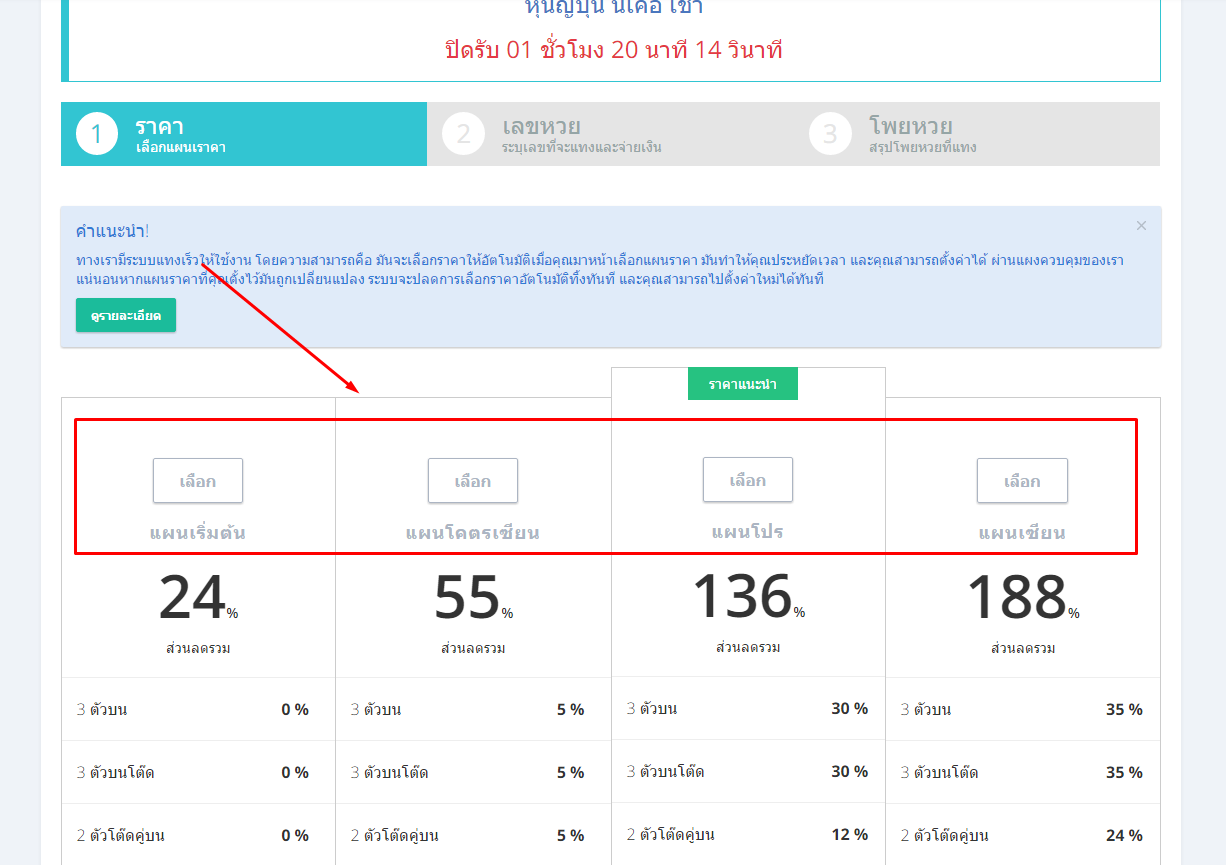
Task: Select the 3 ตัวบน 30% row
Action: pos(748,709)
